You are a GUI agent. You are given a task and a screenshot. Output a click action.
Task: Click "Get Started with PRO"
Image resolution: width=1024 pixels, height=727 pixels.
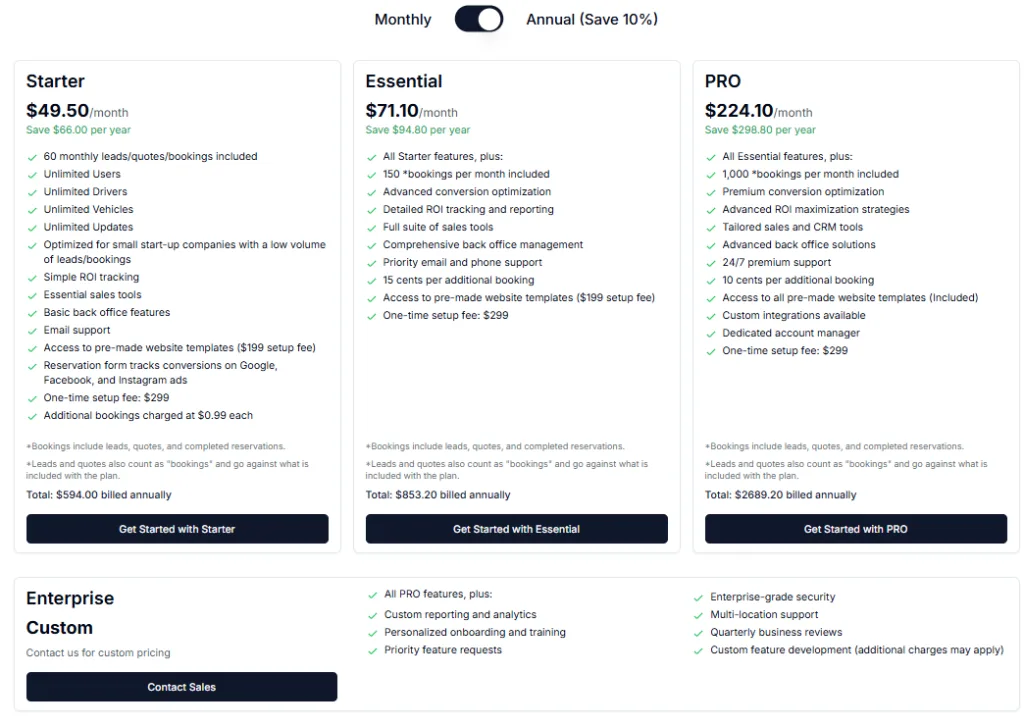(856, 529)
